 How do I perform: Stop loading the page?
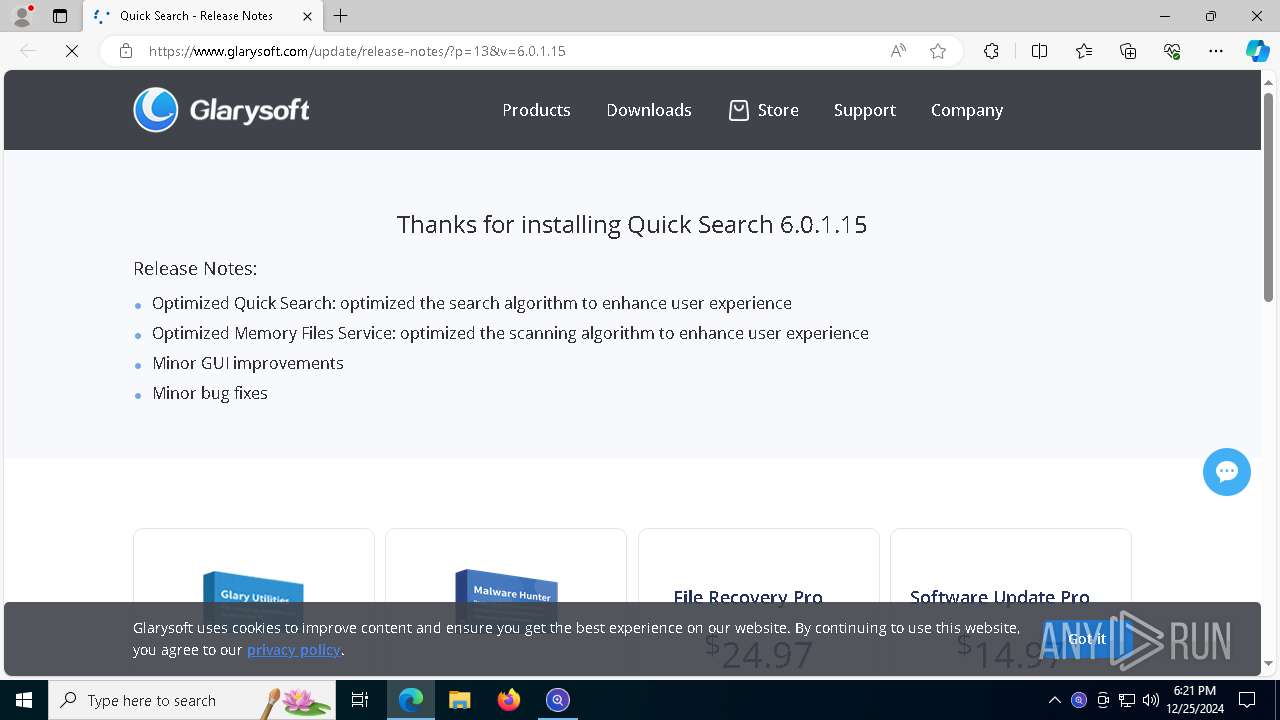pyautogui.click(x=72, y=51)
